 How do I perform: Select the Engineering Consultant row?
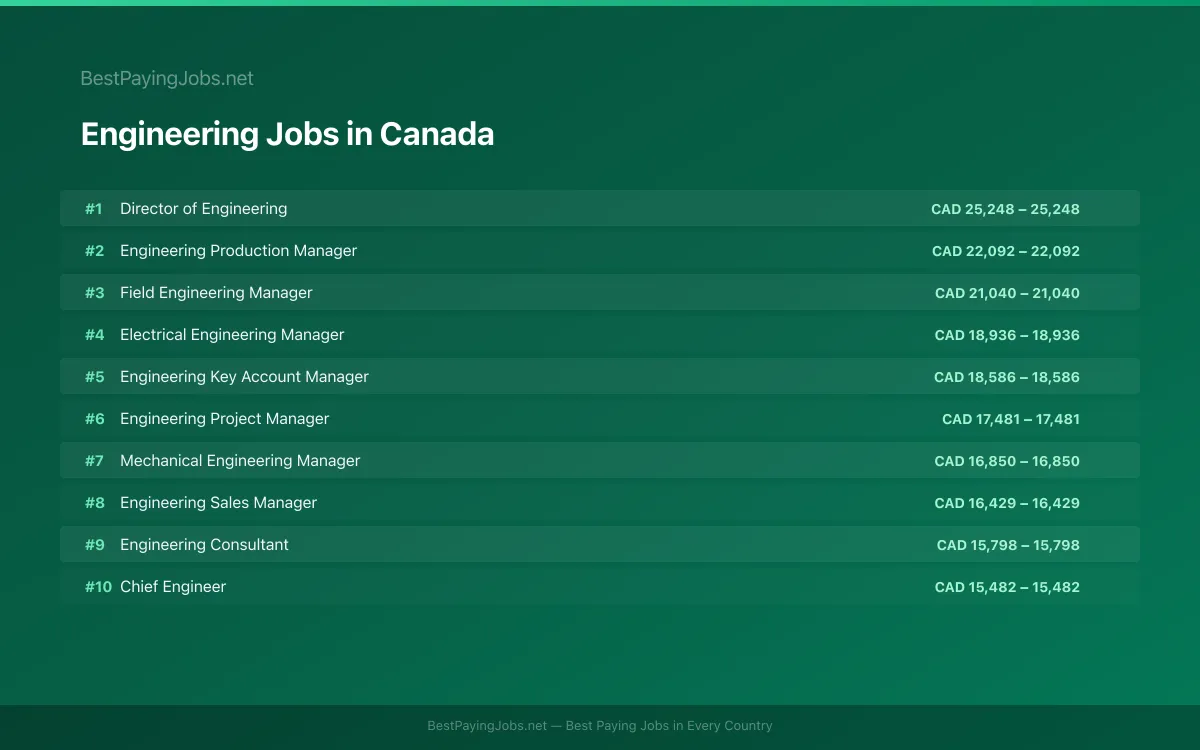tap(600, 544)
